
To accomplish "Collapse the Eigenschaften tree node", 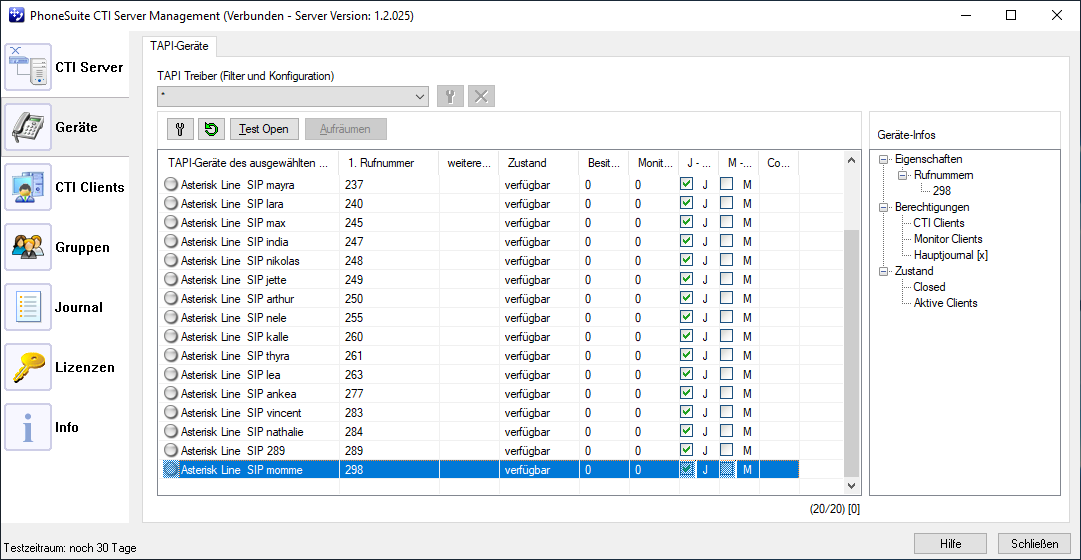I will [x=884, y=159].
